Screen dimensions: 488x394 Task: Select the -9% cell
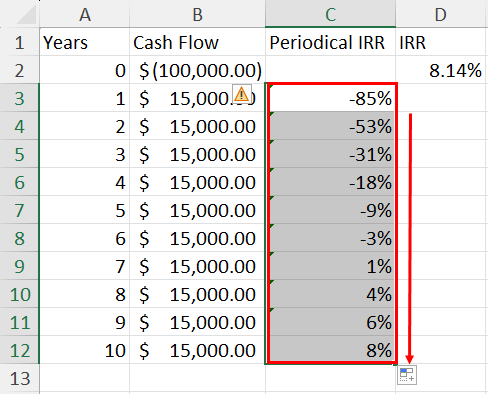pyautogui.click(x=330, y=210)
